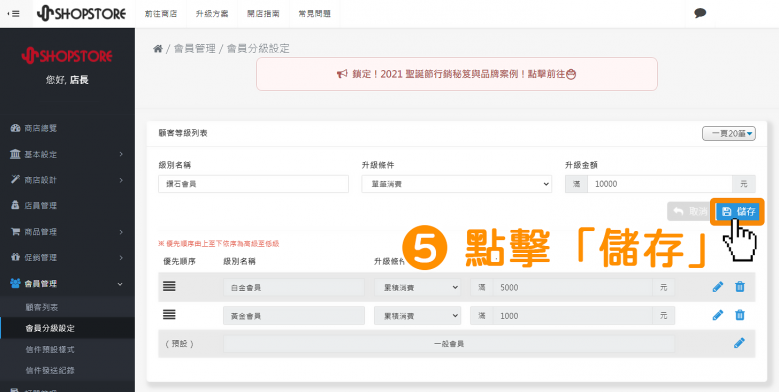Click the 儲存 save button
The width and height of the screenshot is (779, 392).
pos(737,212)
